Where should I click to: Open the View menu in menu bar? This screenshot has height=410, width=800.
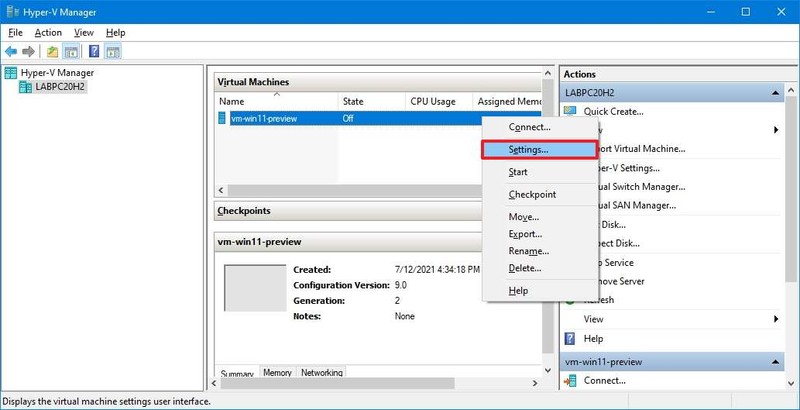(84, 33)
